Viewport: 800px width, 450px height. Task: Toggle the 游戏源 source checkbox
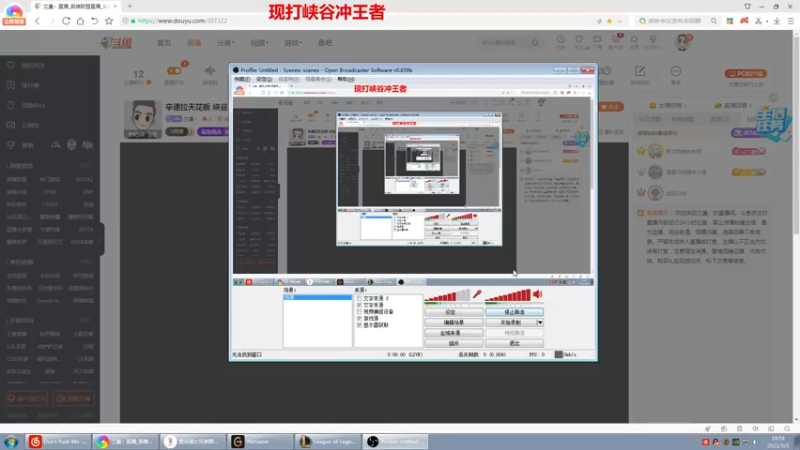(359, 318)
